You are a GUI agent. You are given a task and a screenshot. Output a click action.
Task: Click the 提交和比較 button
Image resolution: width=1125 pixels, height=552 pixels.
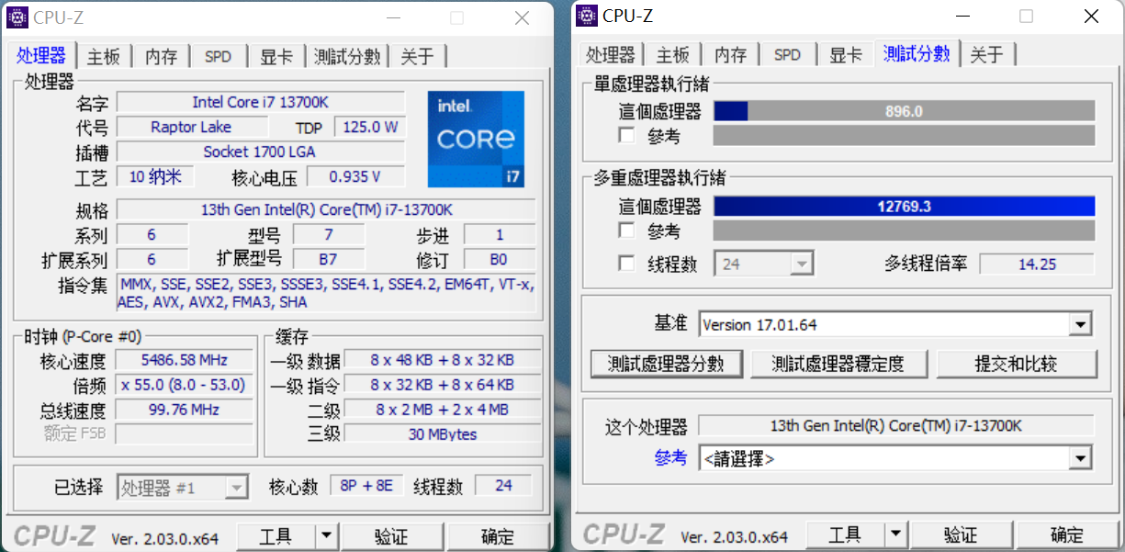1016,364
